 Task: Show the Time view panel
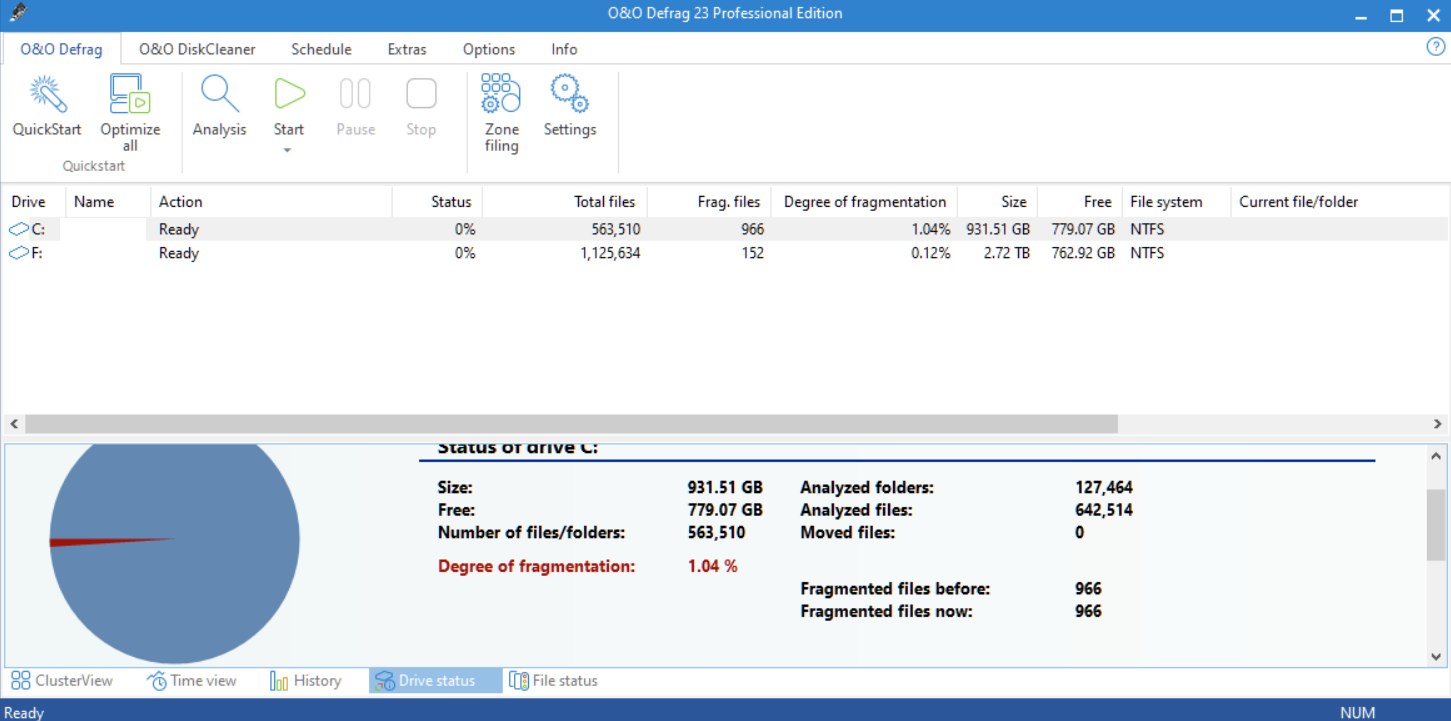click(x=192, y=681)
